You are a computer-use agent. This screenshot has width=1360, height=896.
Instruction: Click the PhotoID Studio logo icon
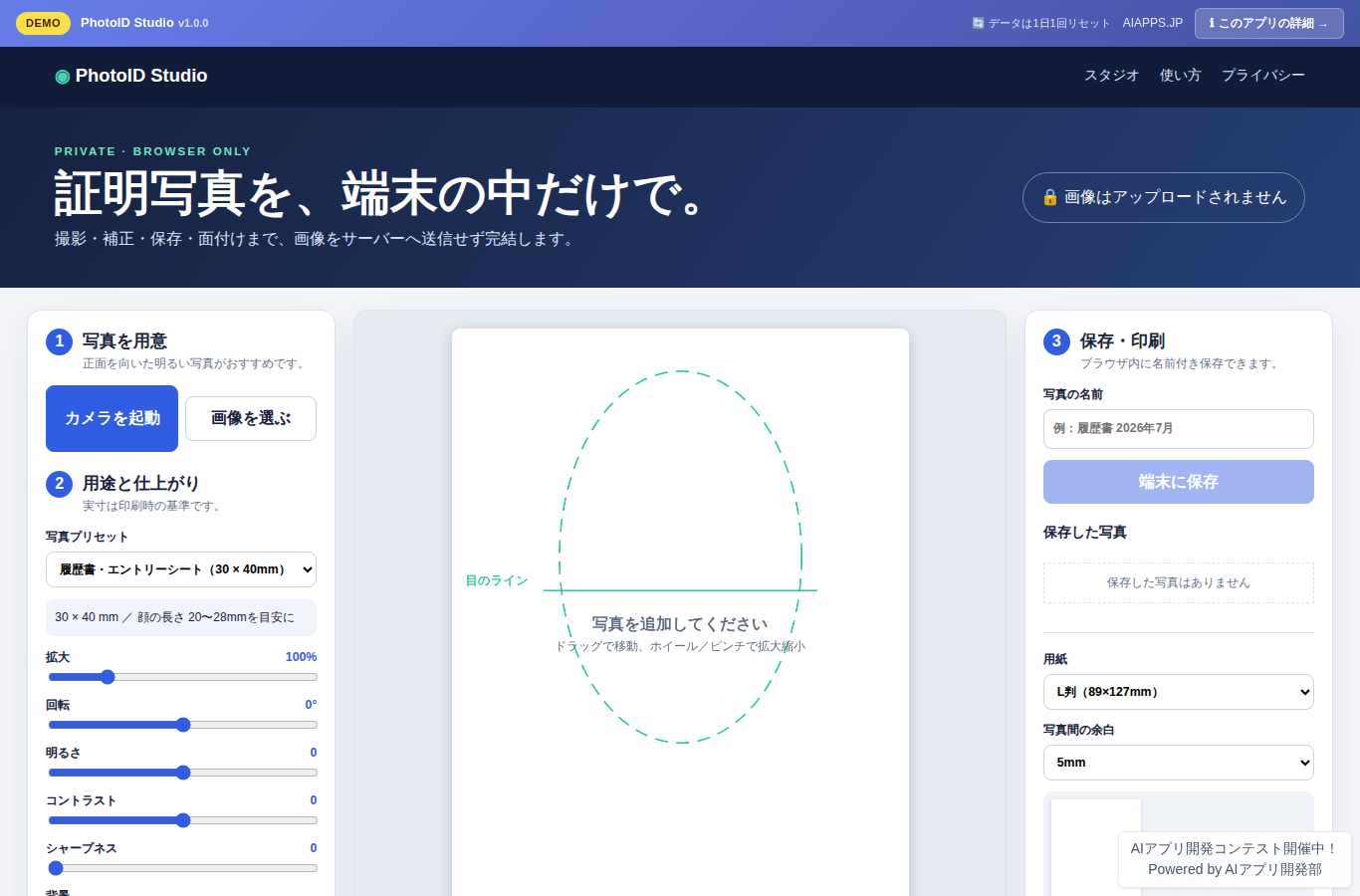click(x=62, y=77)
